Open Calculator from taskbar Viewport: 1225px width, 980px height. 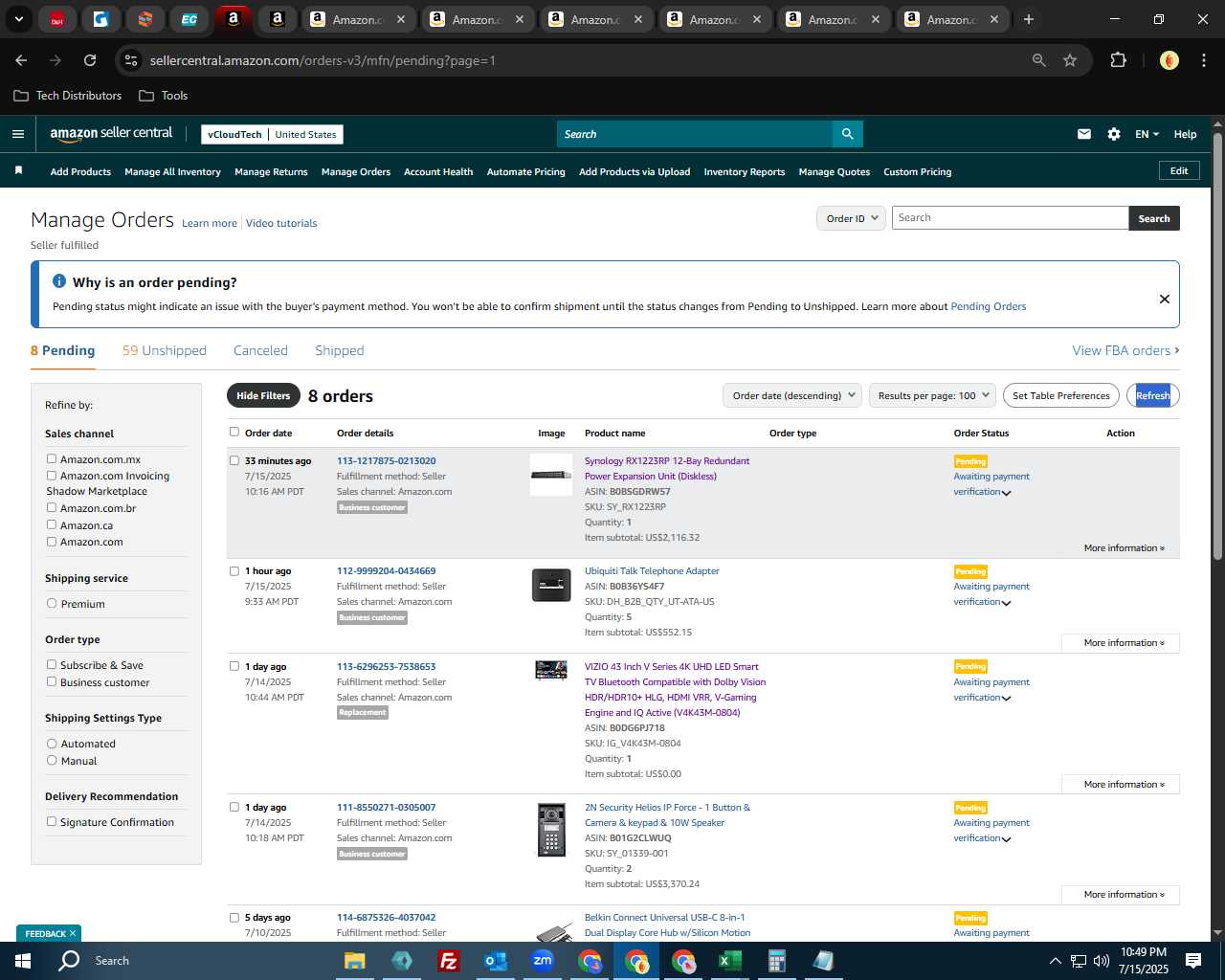click(x=776, y=961)
